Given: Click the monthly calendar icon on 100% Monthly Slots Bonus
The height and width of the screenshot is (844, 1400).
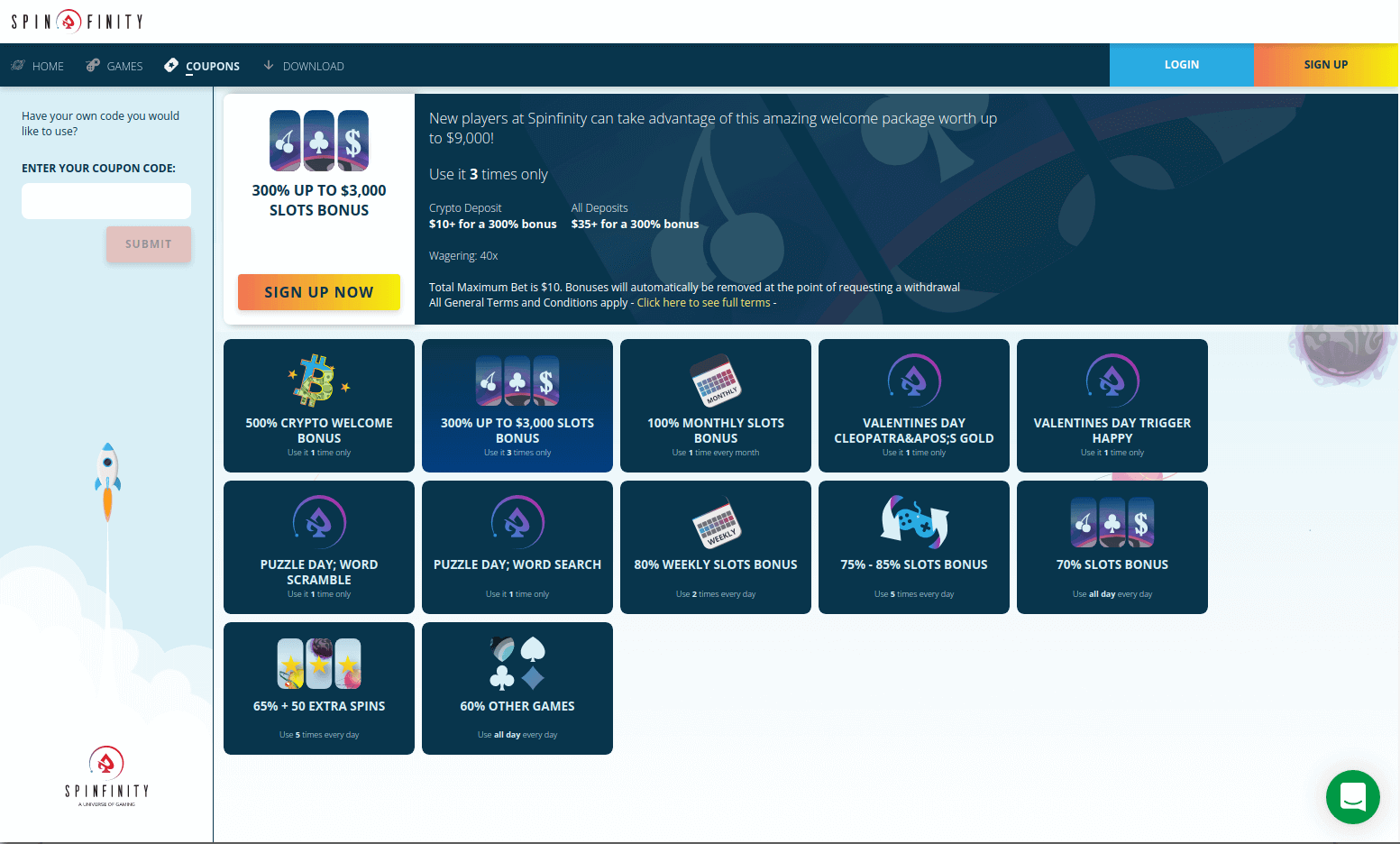Looking at the screenshot, I should [716, 381].
